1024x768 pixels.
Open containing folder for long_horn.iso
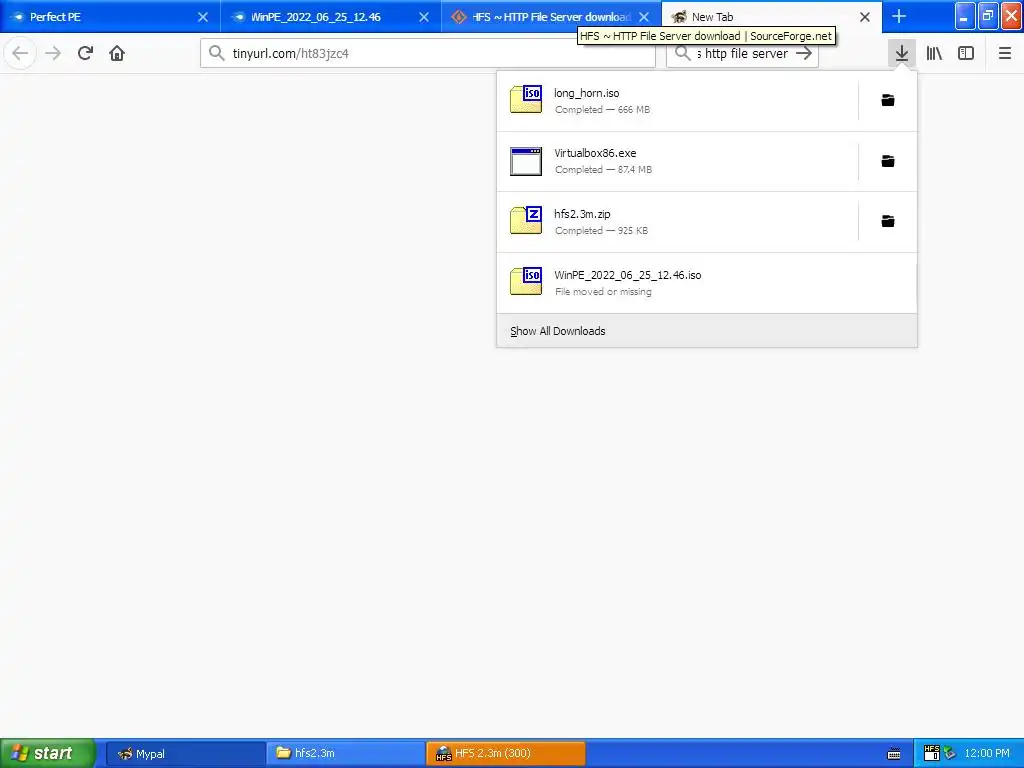[888, 101]
